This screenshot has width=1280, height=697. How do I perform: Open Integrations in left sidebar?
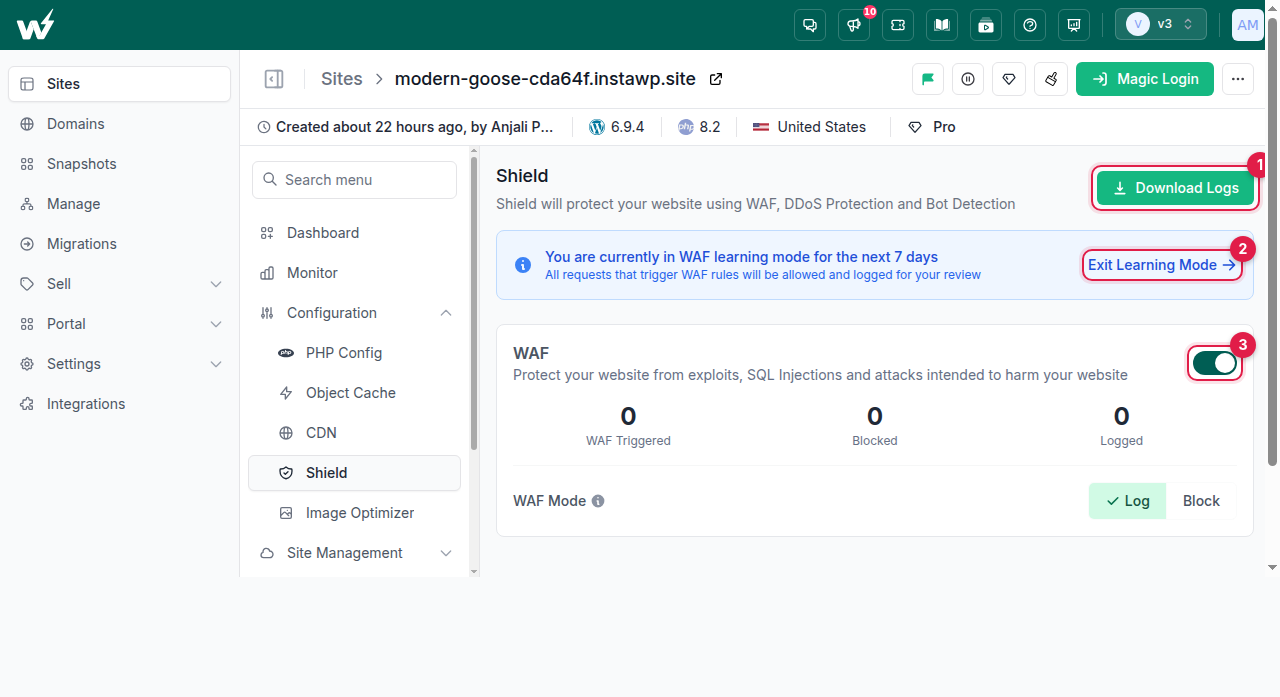point(120,404)
